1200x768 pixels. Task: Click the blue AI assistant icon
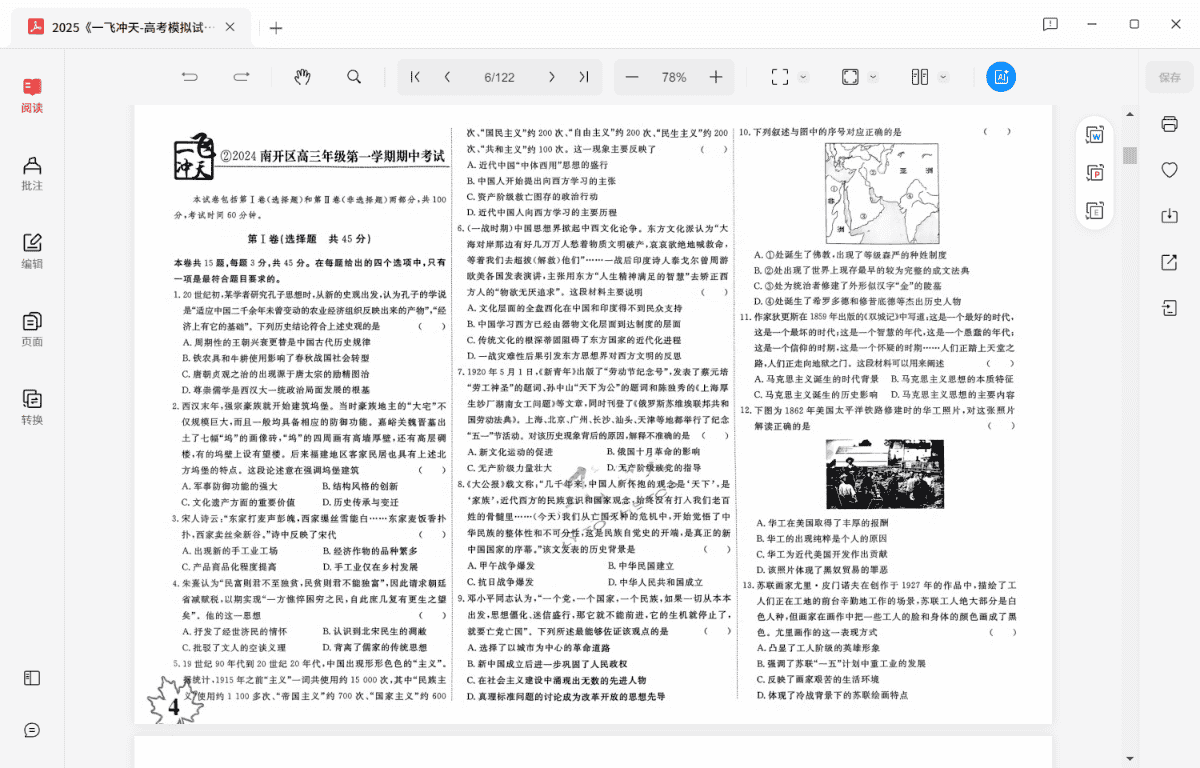[1001, 77]
